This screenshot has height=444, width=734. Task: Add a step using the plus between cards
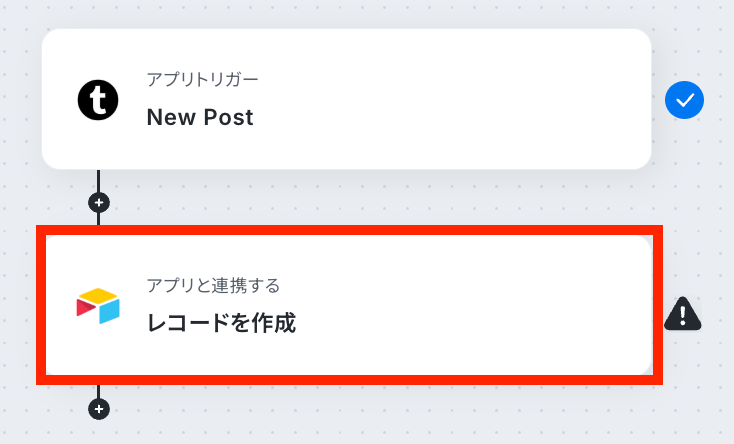click(x=98, y=201)
